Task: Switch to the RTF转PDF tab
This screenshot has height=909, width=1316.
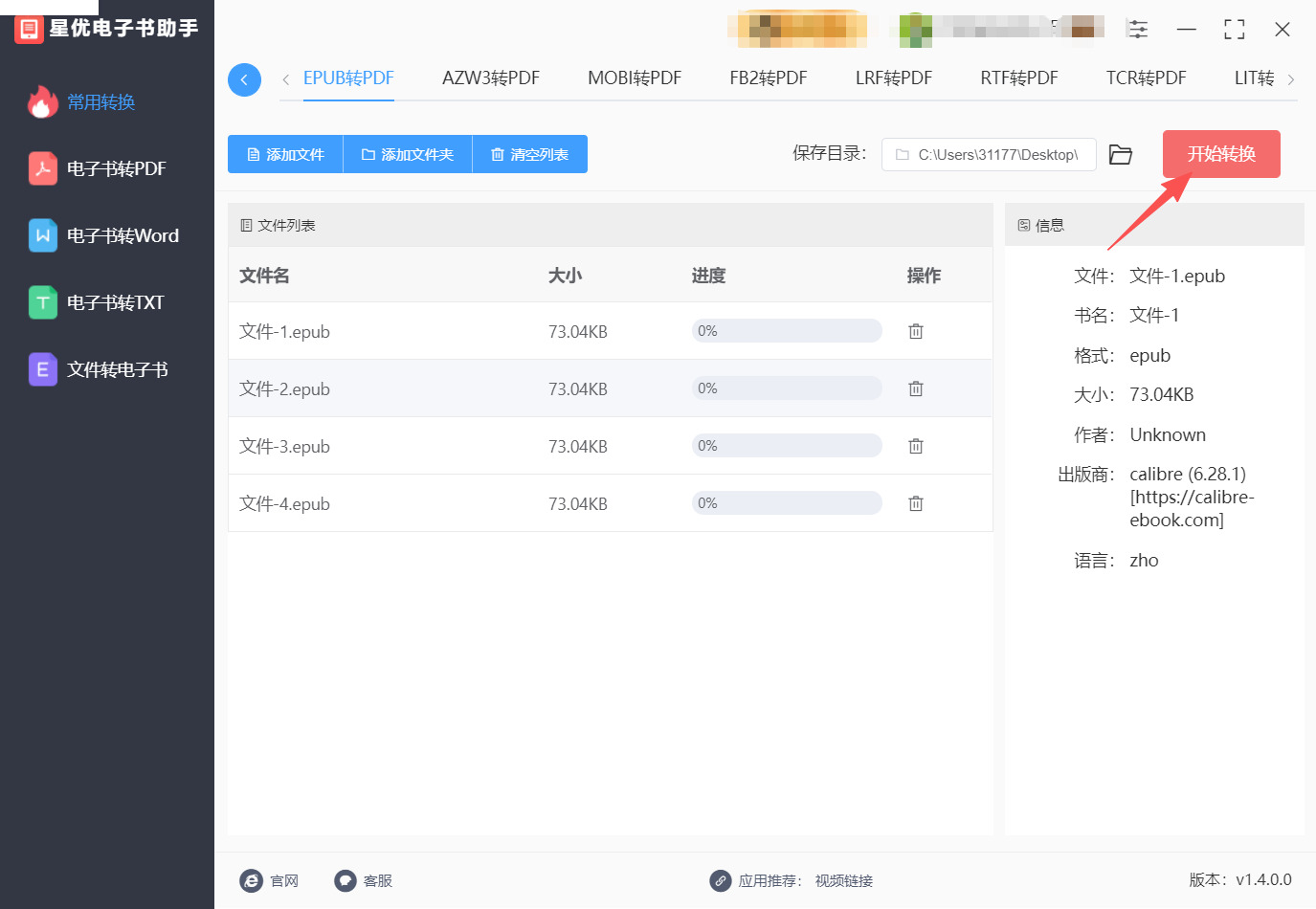Action: pyautogui.click(x=1019, y=78)
